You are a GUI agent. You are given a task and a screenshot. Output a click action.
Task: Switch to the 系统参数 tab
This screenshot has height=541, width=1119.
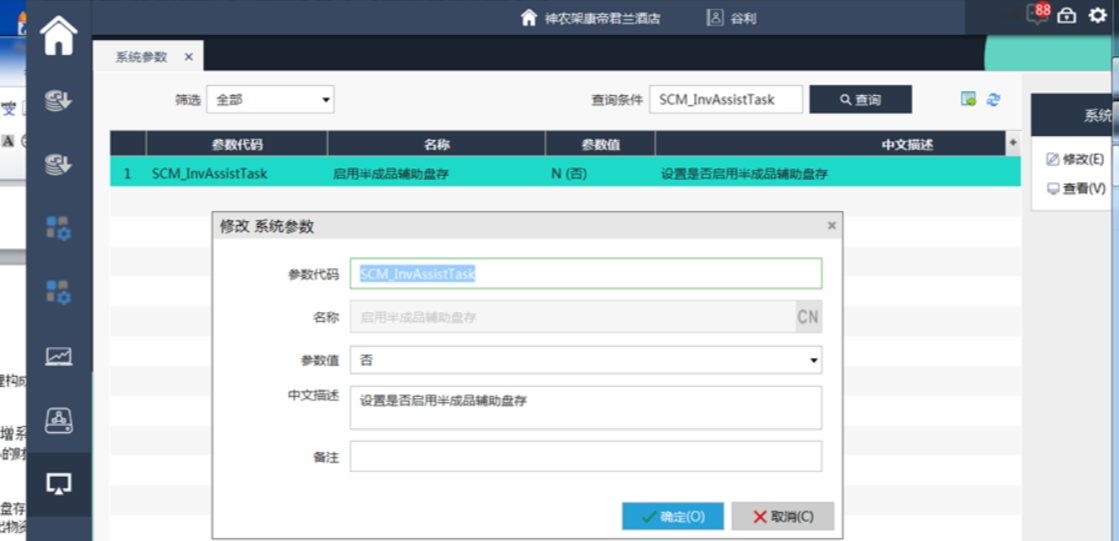point(142,57)
